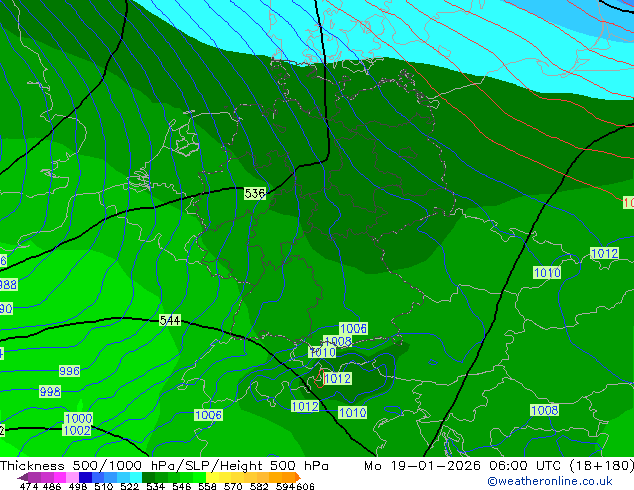The image size is (634, 490).
Task: Click the legend value 534
Action: point(155,486)
